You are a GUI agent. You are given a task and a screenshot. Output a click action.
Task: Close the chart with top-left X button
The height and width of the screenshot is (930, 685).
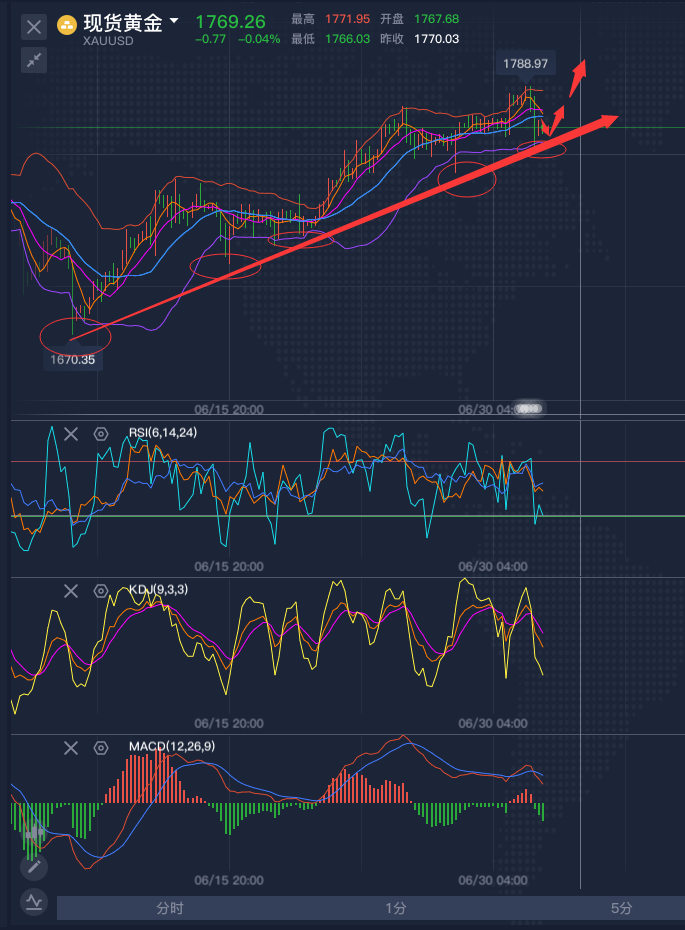pos(35,27)
